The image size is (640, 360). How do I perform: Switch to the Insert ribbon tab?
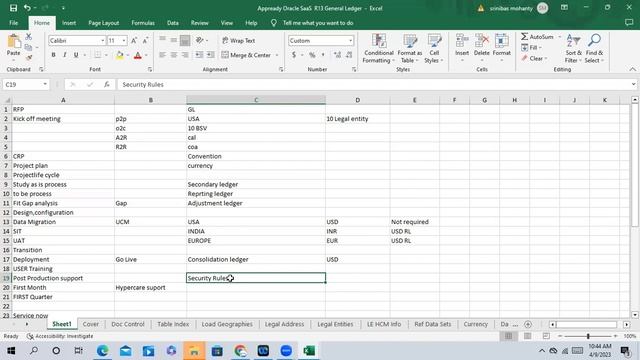69,23
